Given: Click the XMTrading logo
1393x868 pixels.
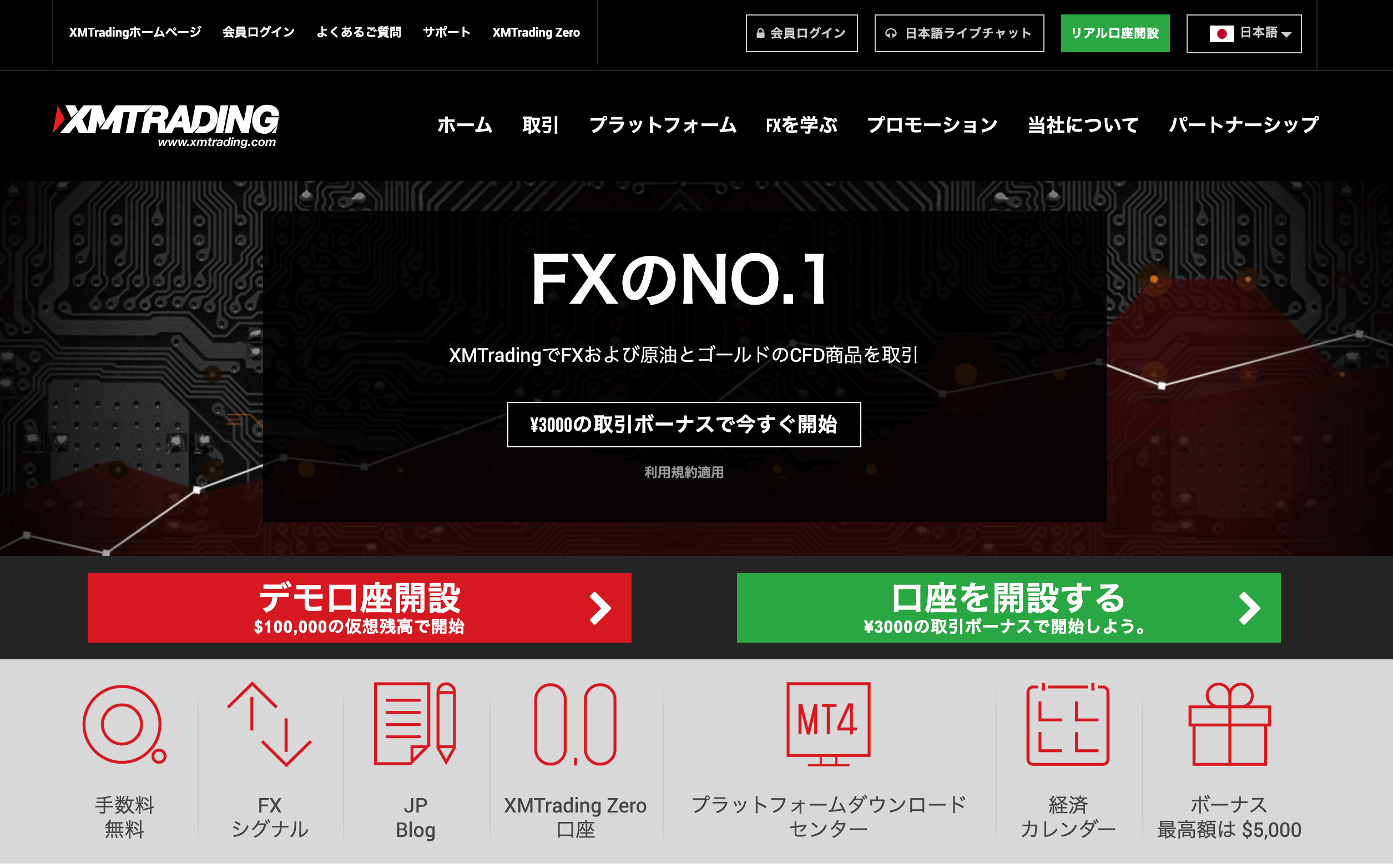Looking at the screenshot, I should (166, 126).
